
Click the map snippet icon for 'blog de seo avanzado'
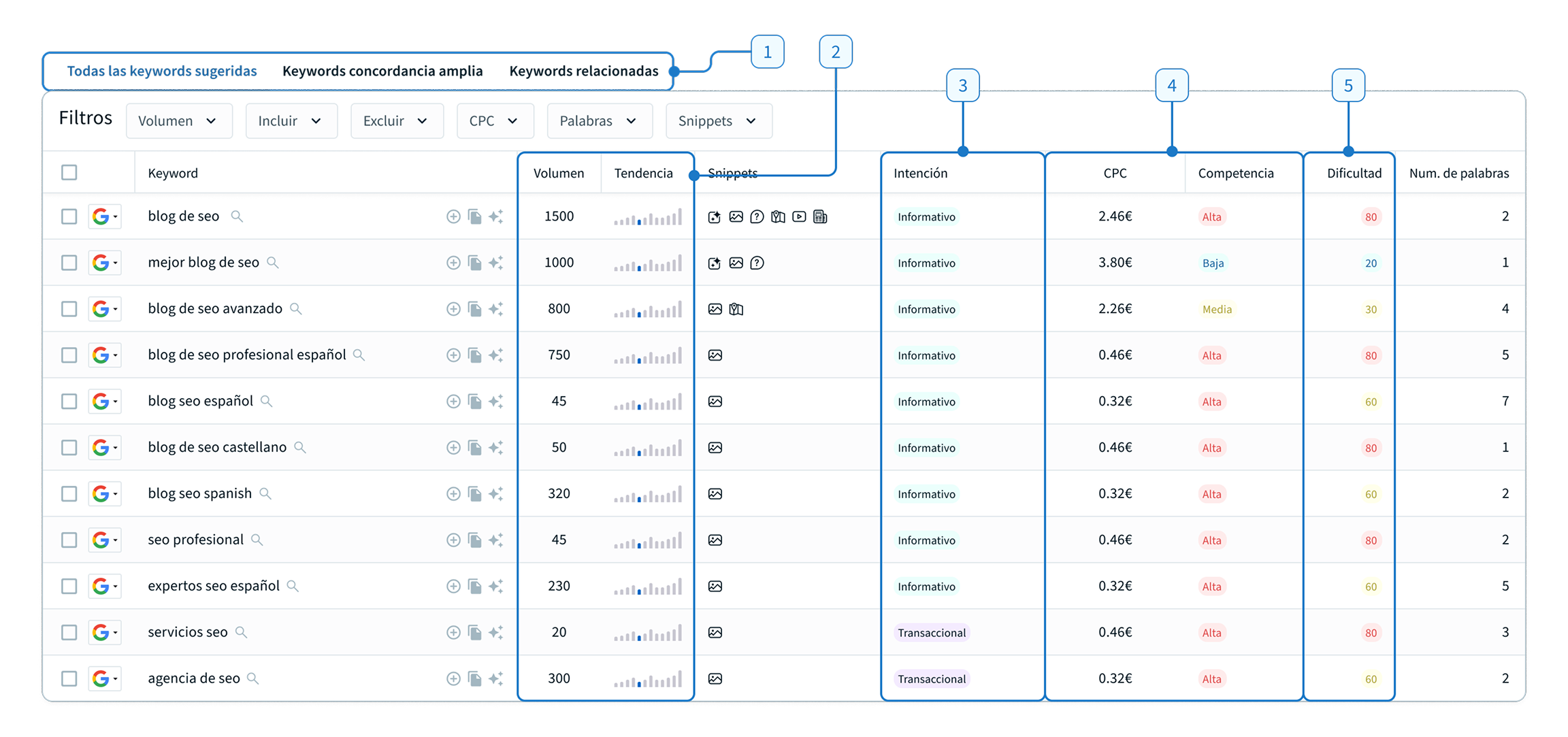[x=735, y=308]
